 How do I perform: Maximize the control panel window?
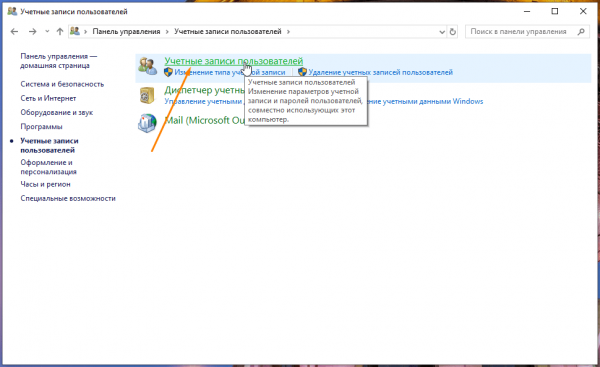pos(555,11)
